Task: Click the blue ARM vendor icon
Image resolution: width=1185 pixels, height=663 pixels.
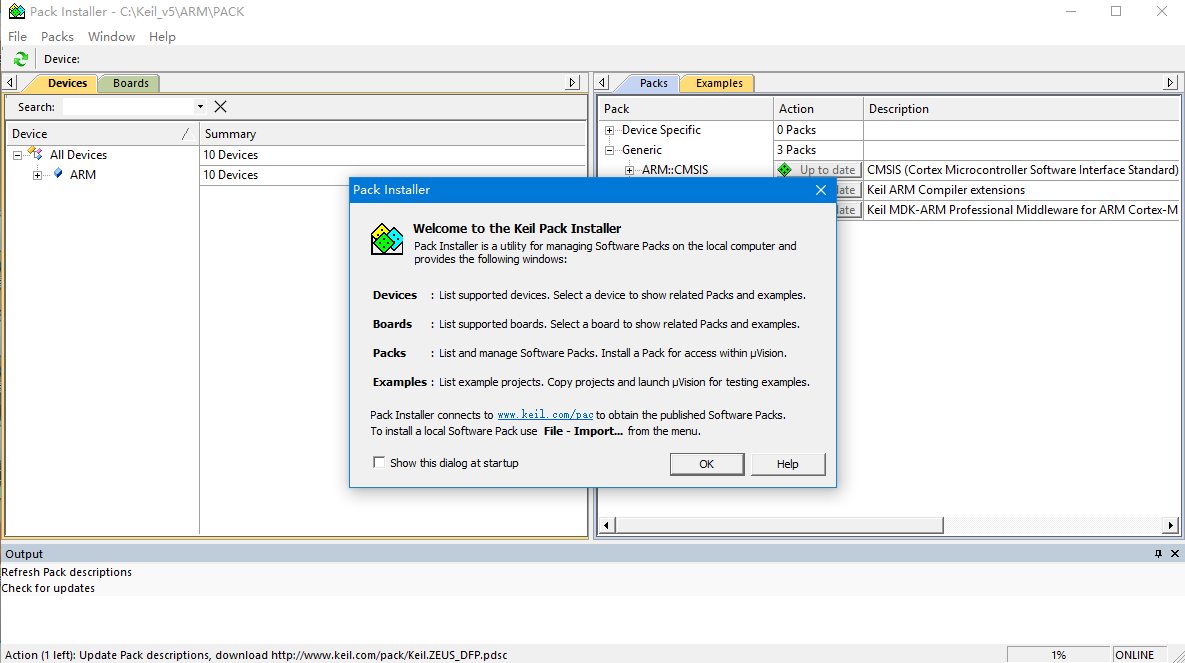Action: [x=58, y=174]
